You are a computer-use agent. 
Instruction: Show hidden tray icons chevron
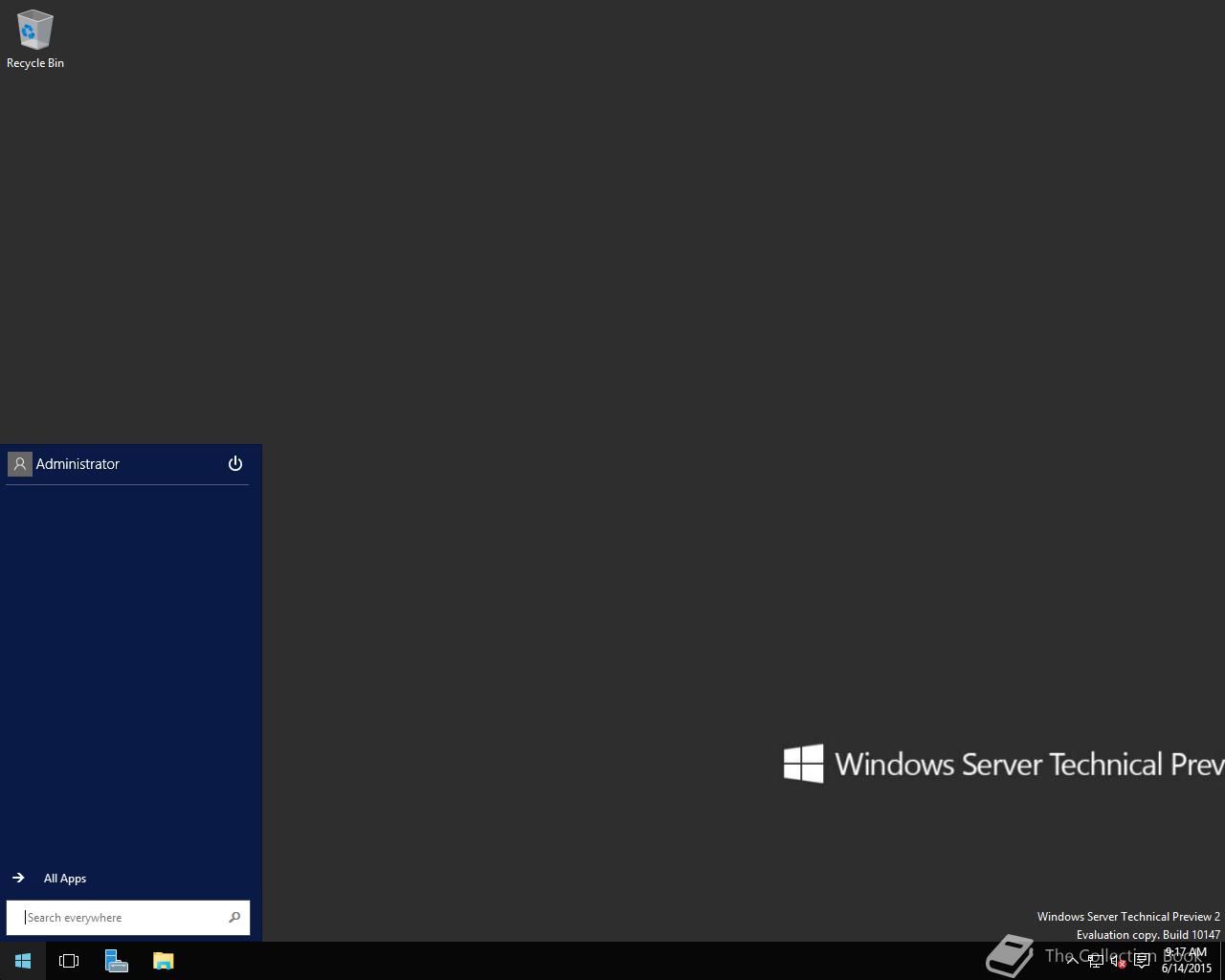pos(1073,961)
